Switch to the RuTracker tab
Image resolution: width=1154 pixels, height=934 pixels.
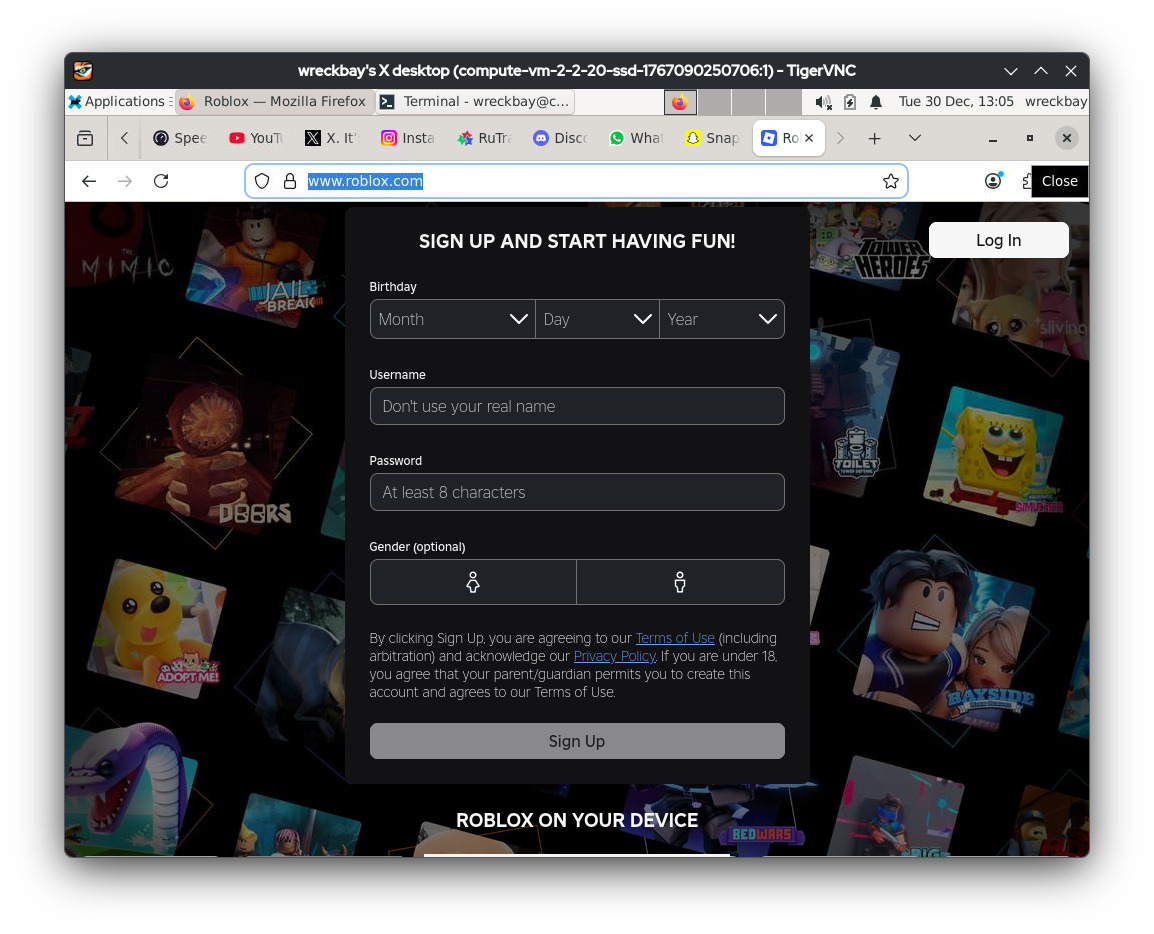tap(484, 138)
